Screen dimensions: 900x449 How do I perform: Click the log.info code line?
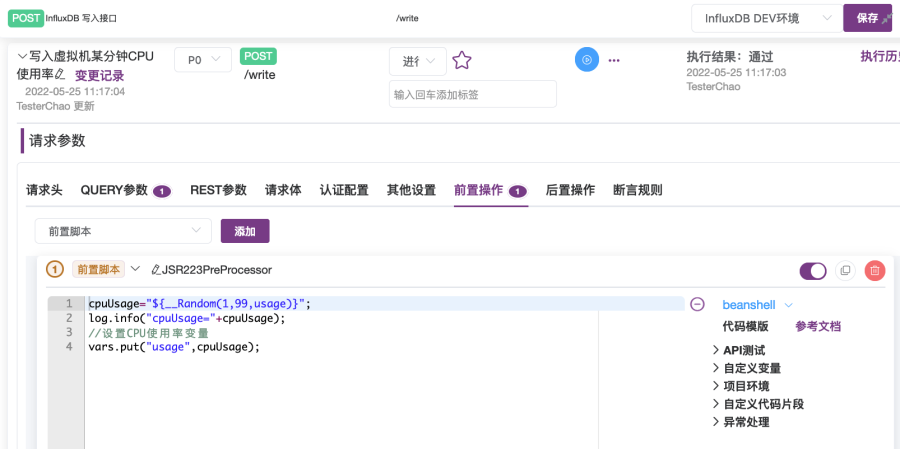187,318
